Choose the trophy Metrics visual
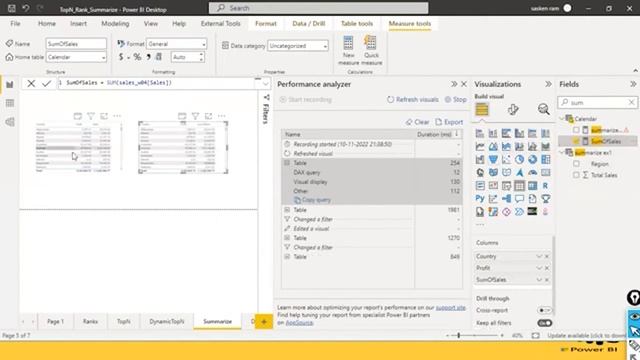Viewport: 640px width, 360px height. [545, 199]
